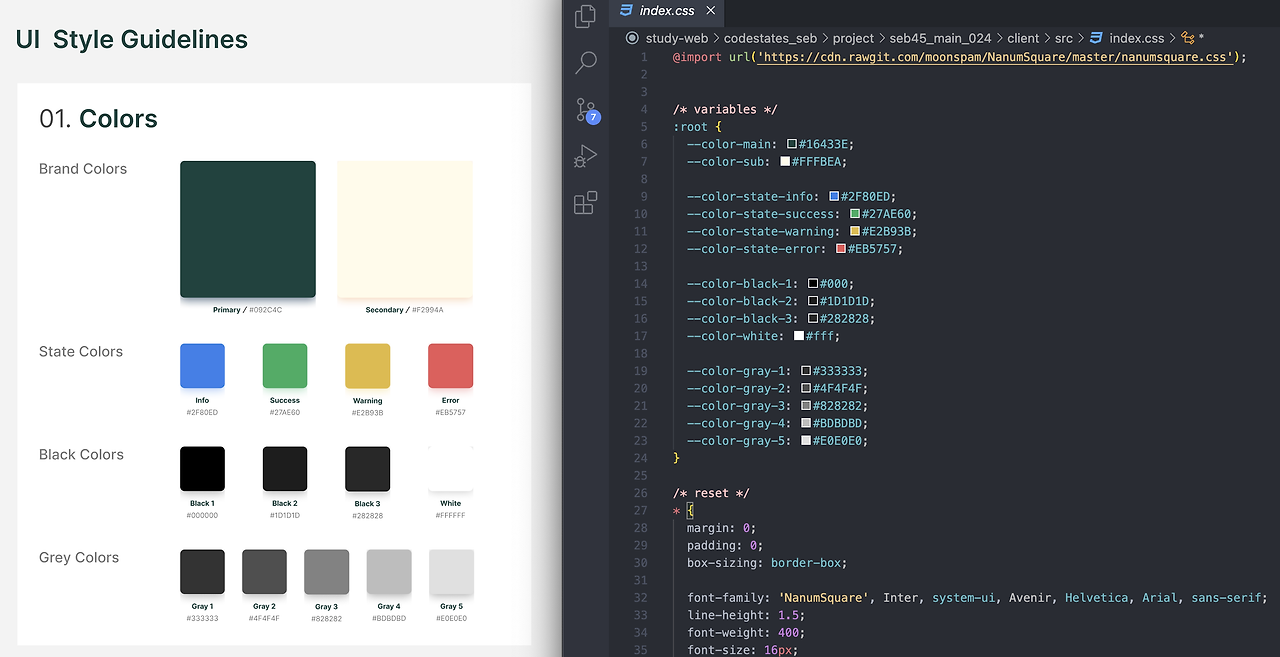The image size is (1280, 657).
Task: Select the Warning state color tile
Action: 367,366
